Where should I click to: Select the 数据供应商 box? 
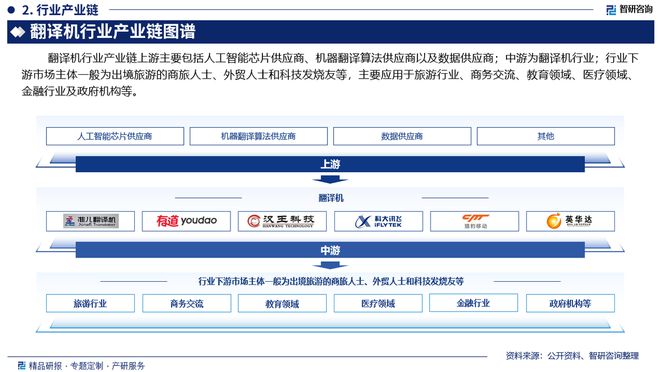402,136
